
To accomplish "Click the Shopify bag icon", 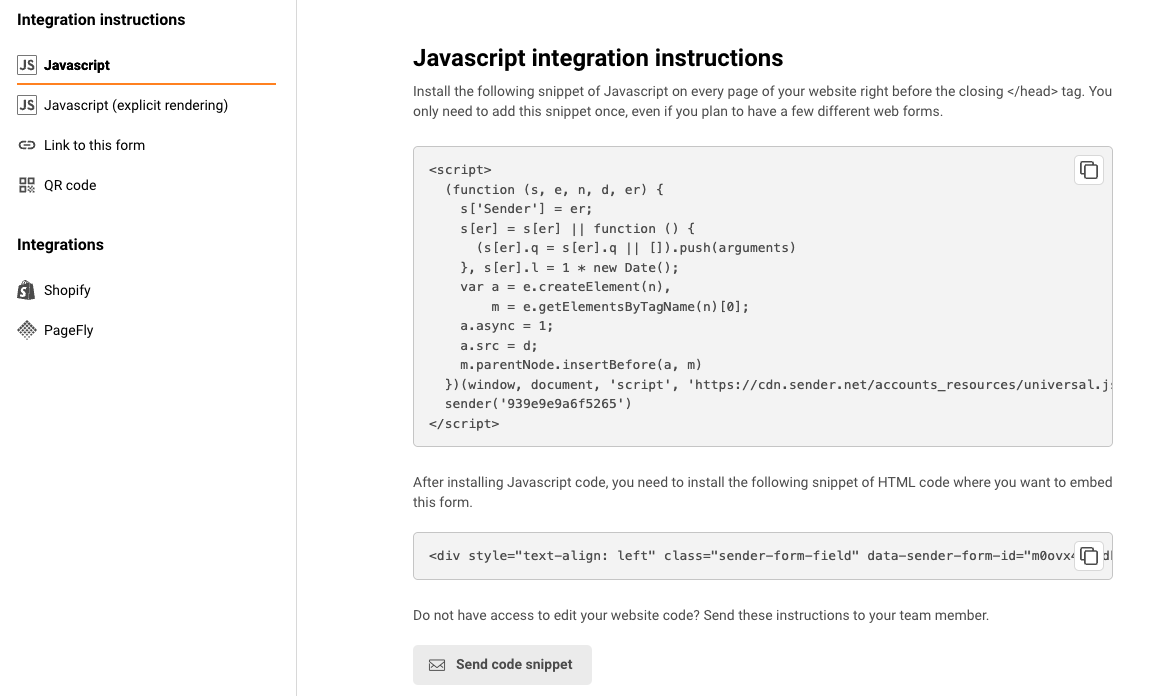I will click(x=27, y=290).
